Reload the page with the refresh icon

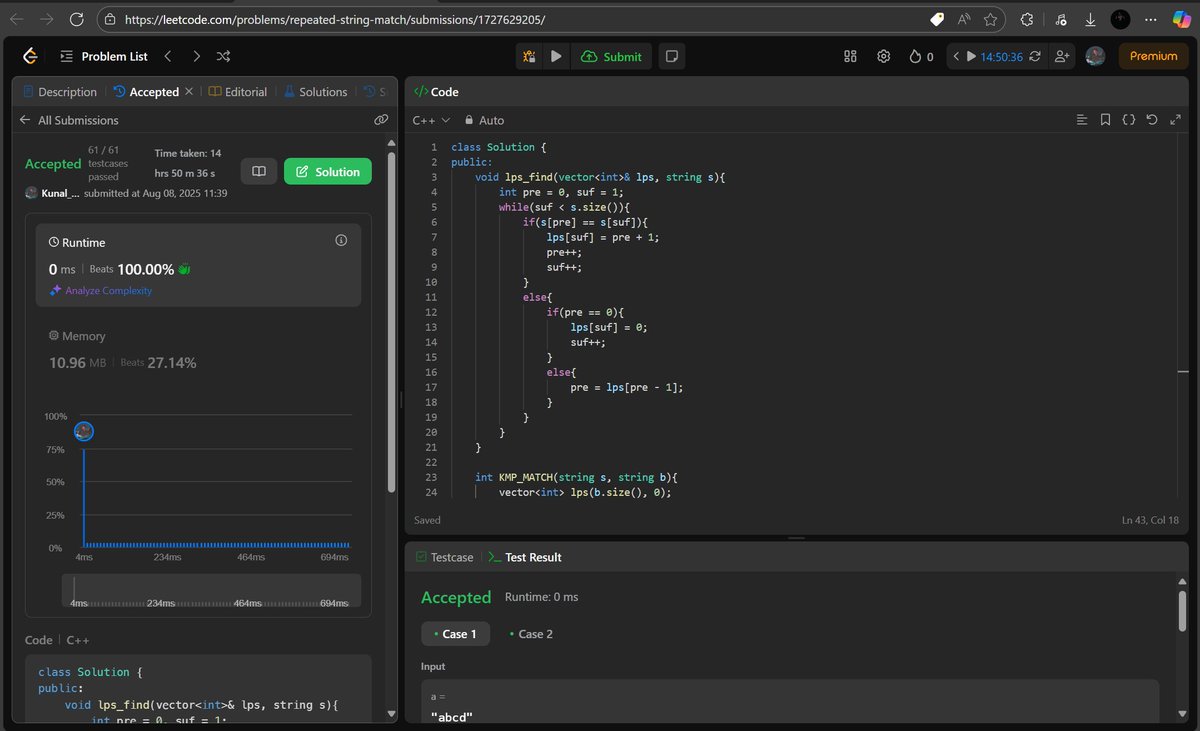click(x=77, y=19)
